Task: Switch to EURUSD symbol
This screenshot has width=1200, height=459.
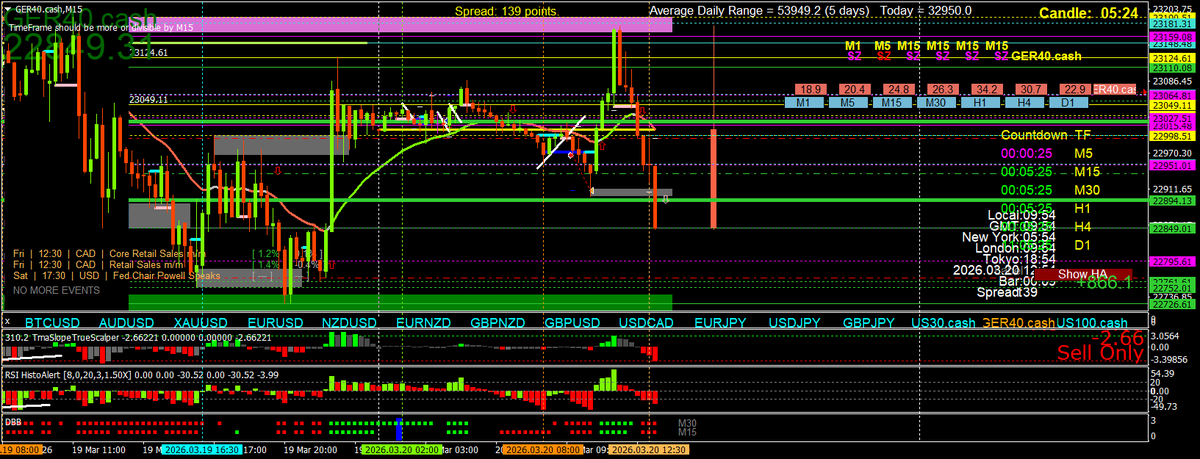Action: point(275,323)
